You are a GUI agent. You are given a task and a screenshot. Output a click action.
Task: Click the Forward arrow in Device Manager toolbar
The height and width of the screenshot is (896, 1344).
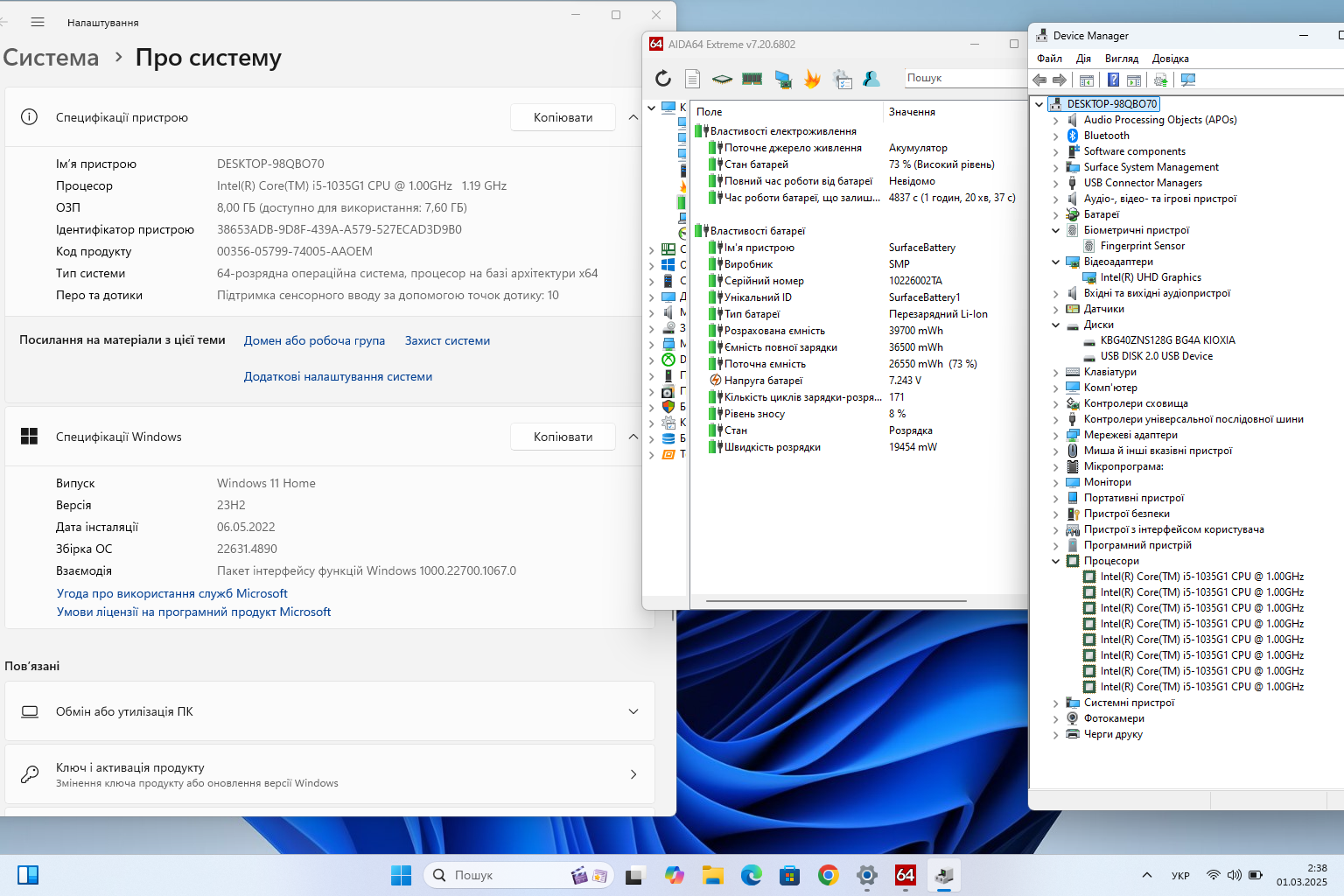(x=1060, y=80)
